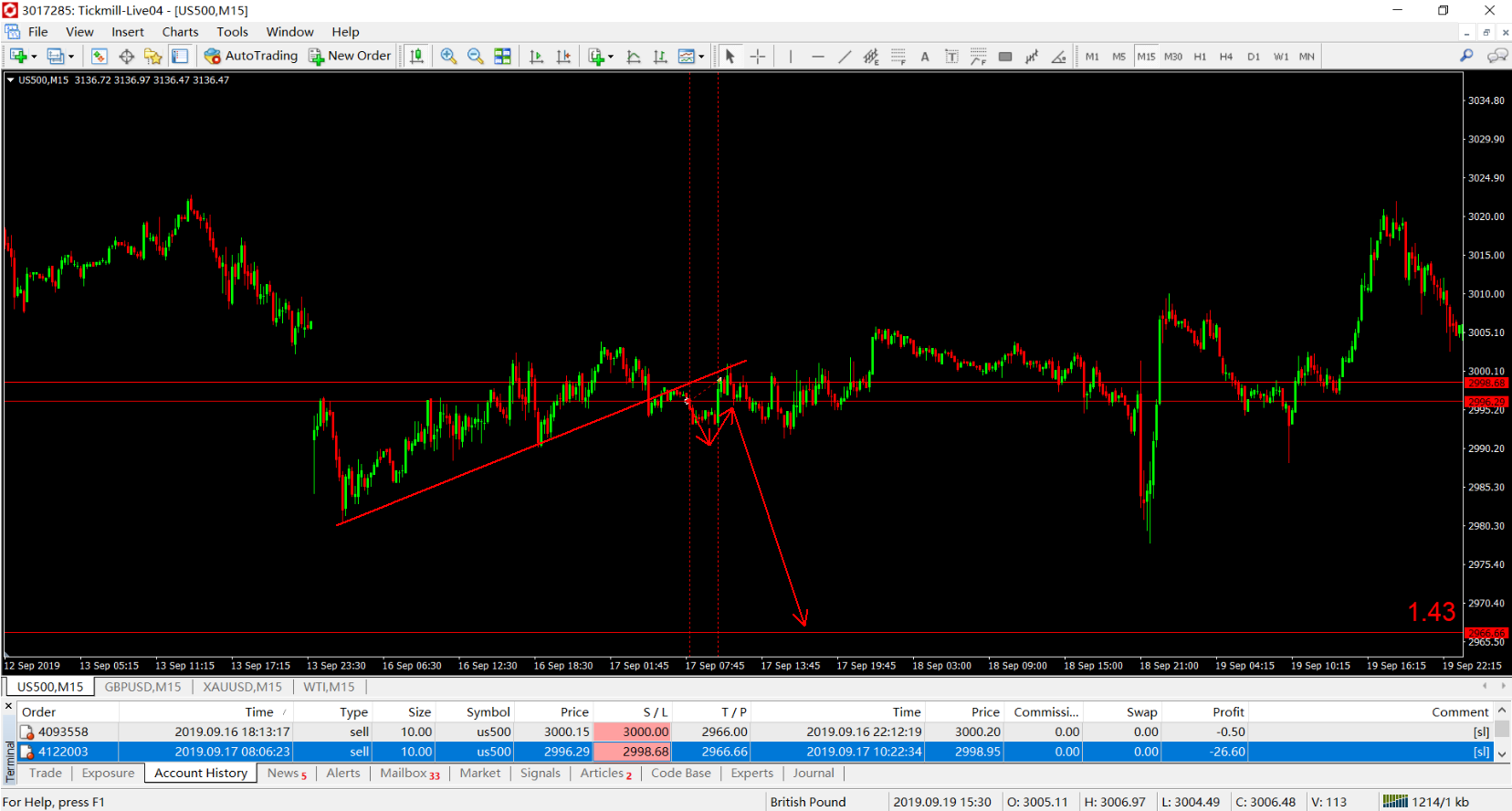Select the horizontal line drawing tool
This screenshot has width=1512, height=811.
point(818,57)
